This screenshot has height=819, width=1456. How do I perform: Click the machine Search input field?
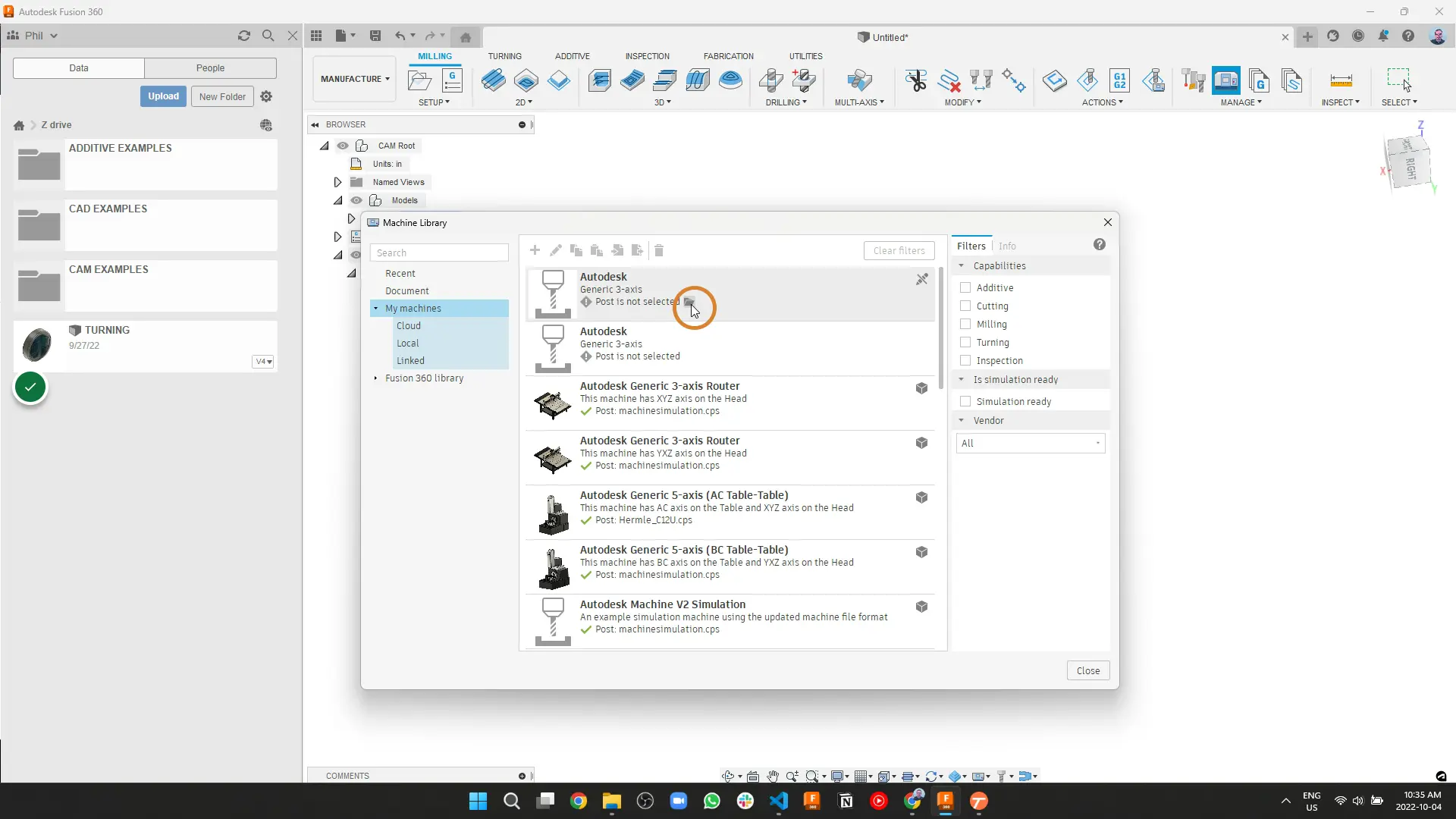pyautogui.click(x=439, y=253)
